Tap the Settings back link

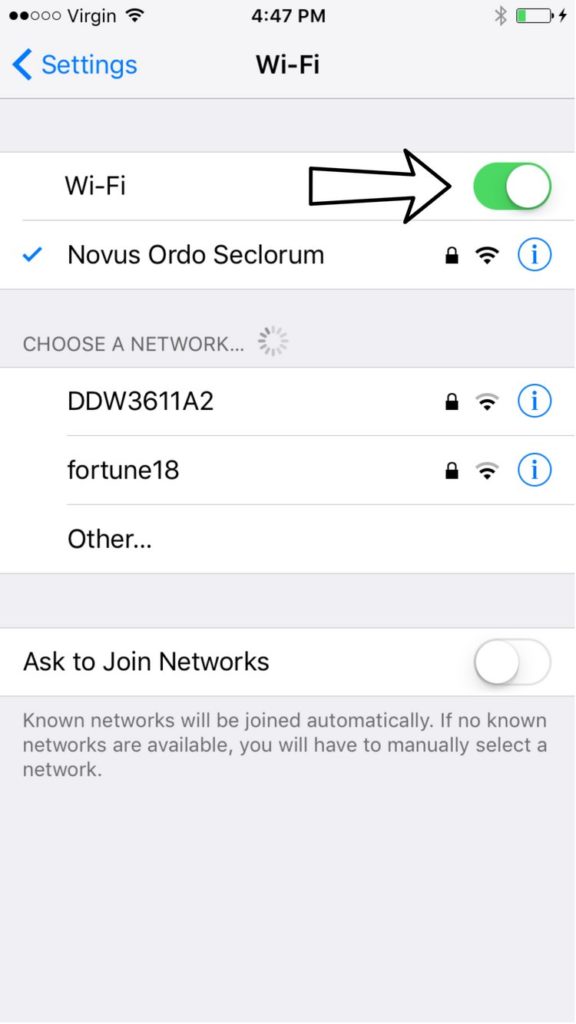[74, 65]
